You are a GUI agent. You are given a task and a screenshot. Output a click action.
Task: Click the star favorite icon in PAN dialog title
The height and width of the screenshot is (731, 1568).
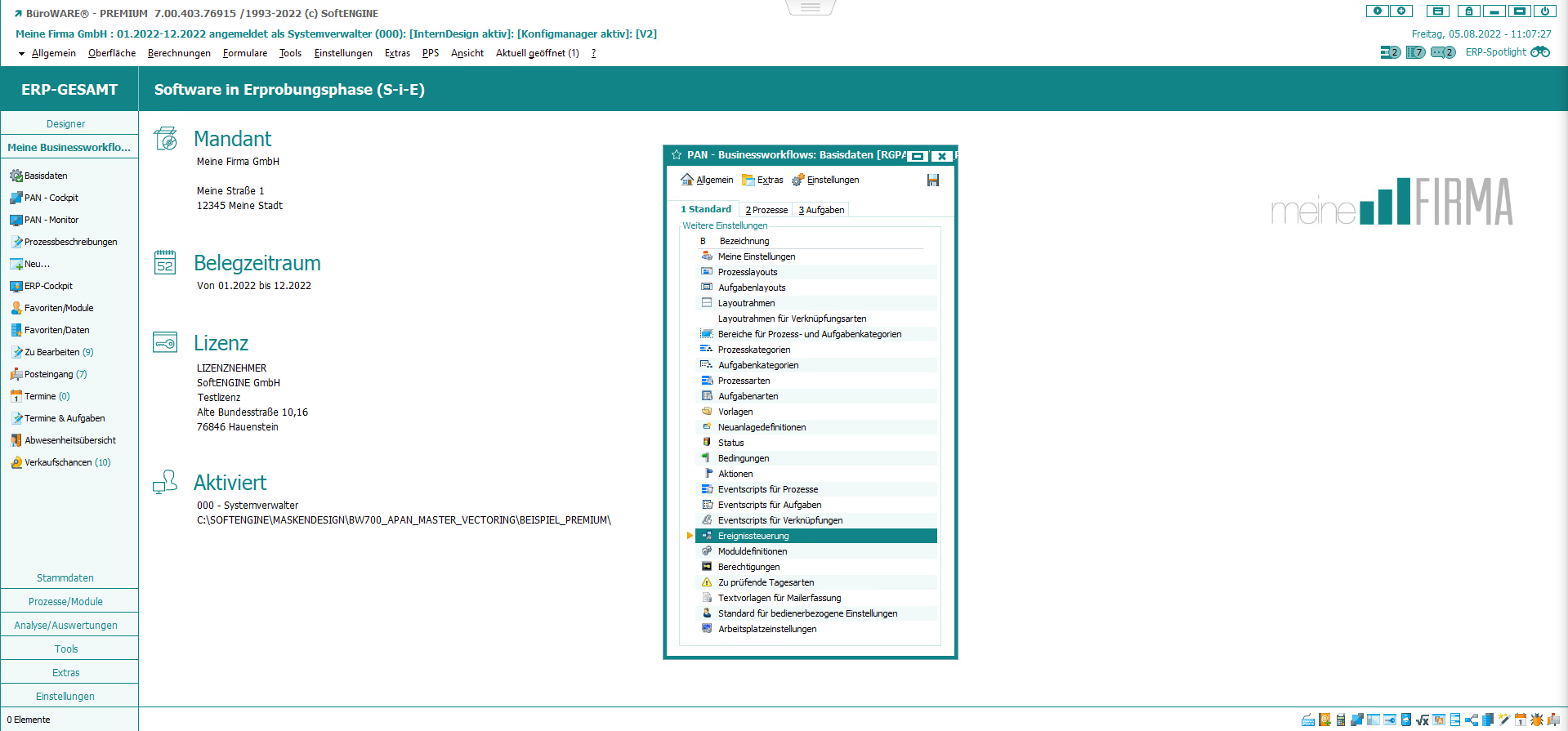tap(677, 155)
